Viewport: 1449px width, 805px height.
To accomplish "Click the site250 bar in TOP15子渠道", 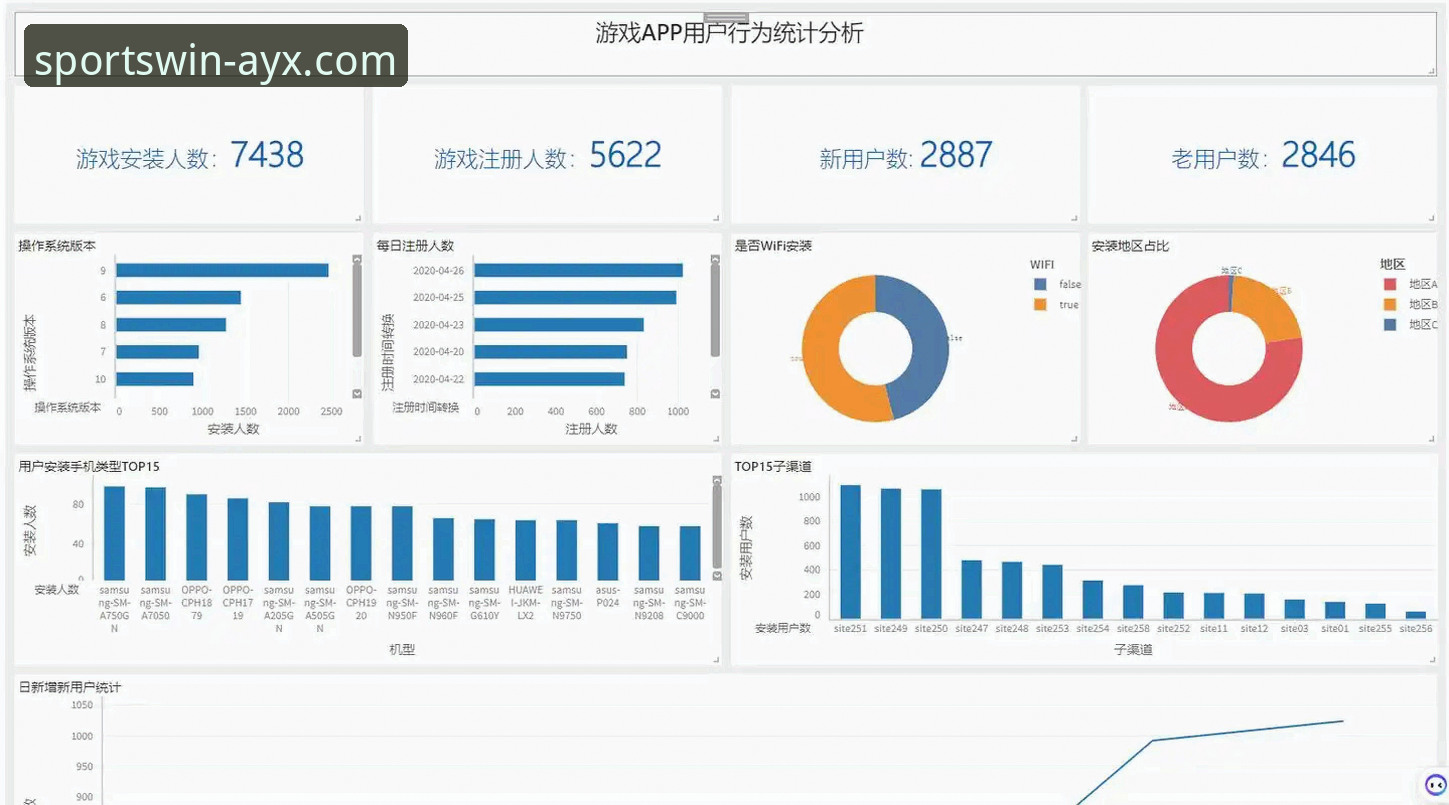I will click(x=931, y=554).
